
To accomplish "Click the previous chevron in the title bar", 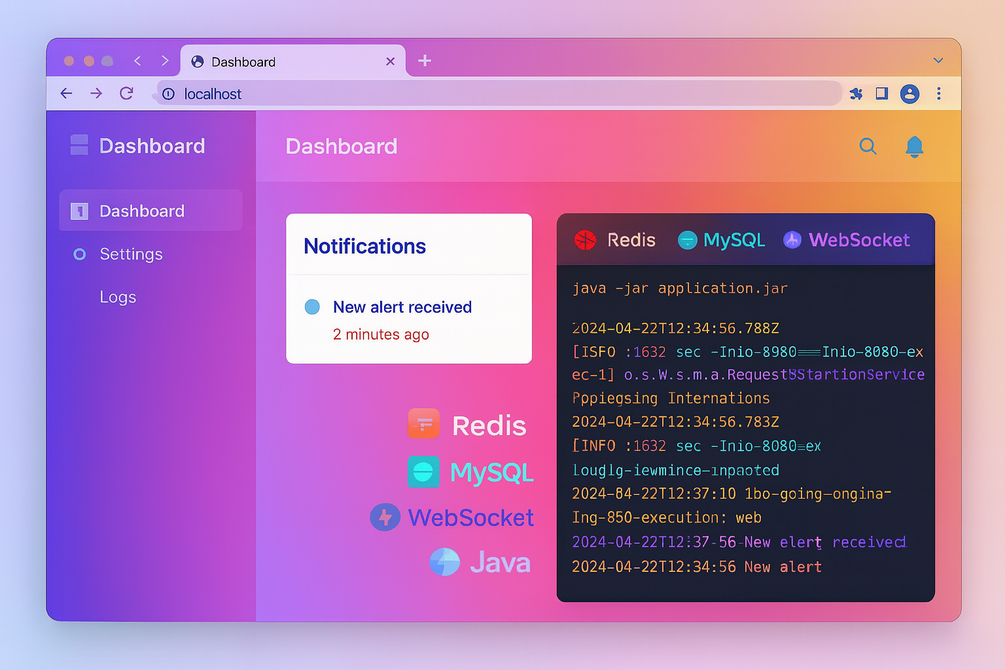I will [137, 60].
